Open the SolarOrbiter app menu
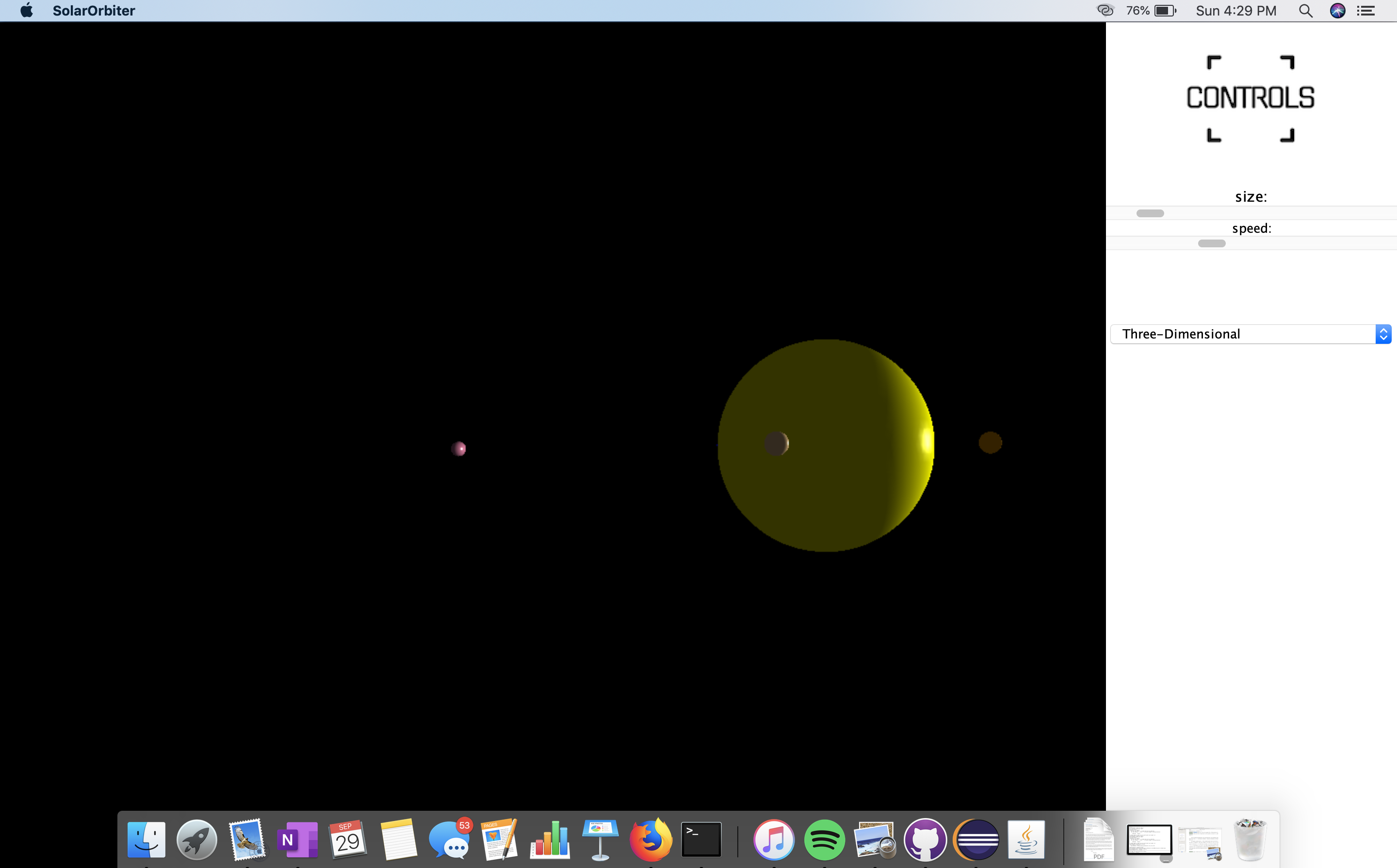Image resolution: width=1397 pixels, height=868 pixels. [x=94, y=11]
